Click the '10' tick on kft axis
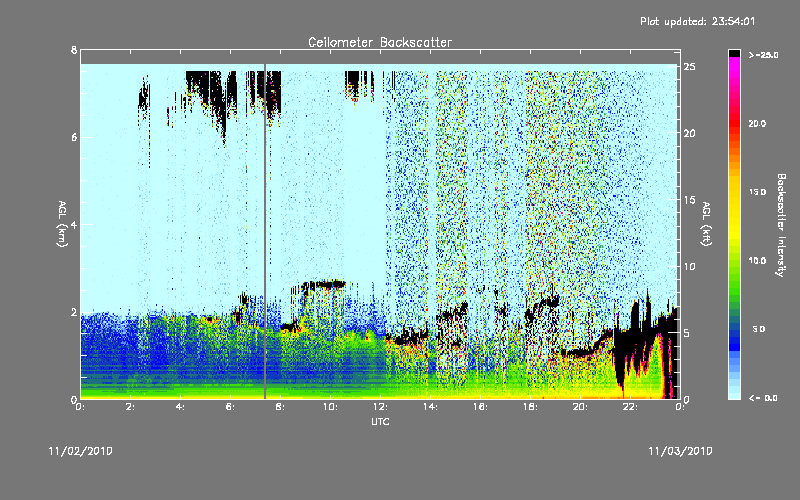Viewport: 800px width, 500px height. click(x=690, y=267)
